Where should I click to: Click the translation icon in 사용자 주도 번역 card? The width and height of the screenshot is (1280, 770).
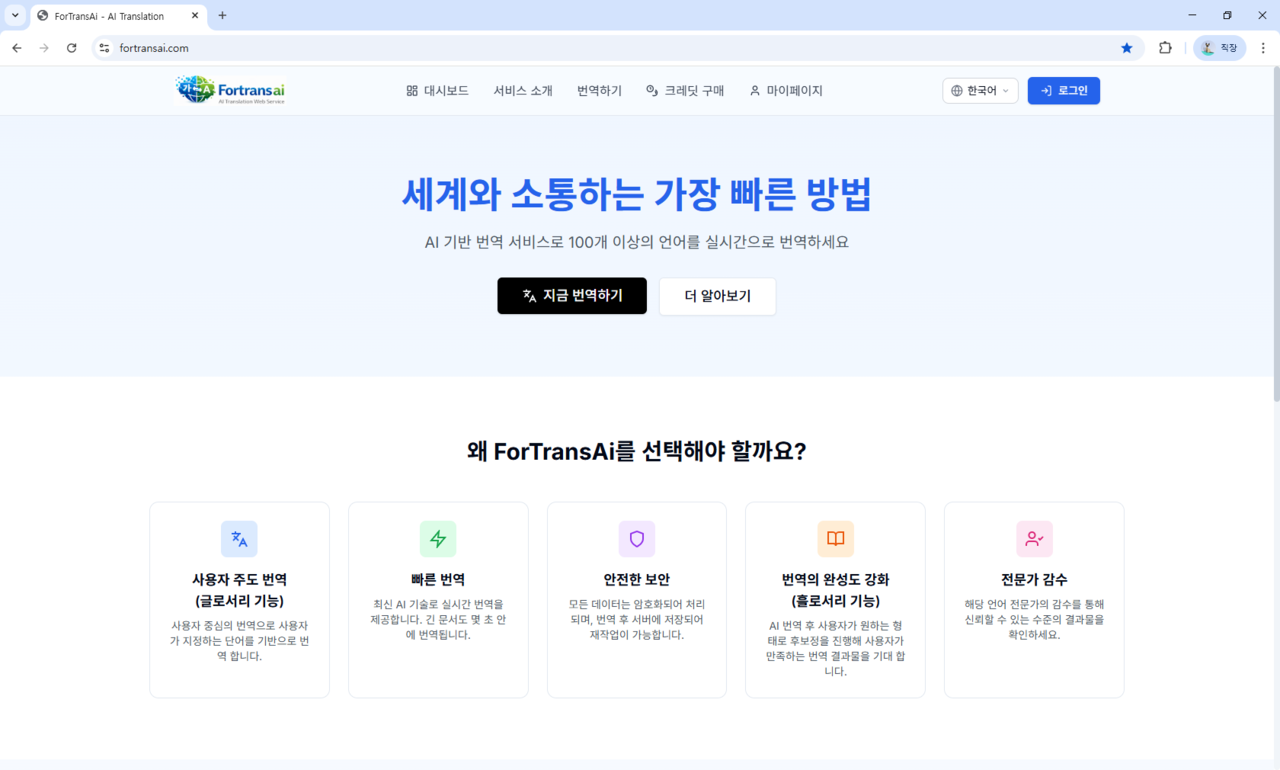[239, 539]
